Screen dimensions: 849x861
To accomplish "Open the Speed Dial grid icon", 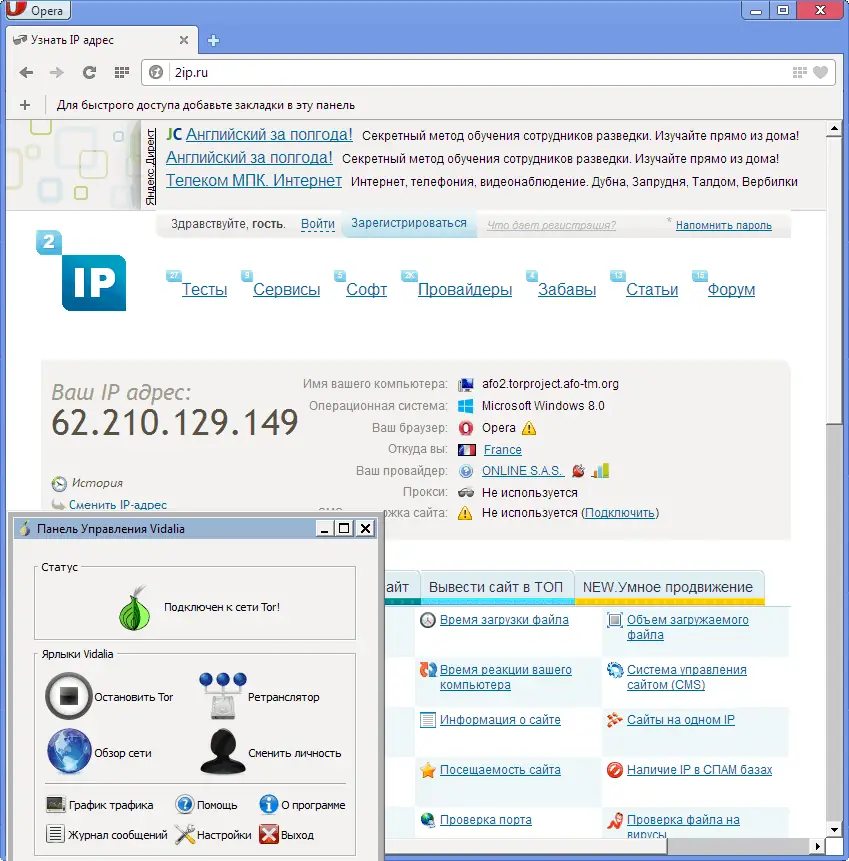I will click(121, 72).
